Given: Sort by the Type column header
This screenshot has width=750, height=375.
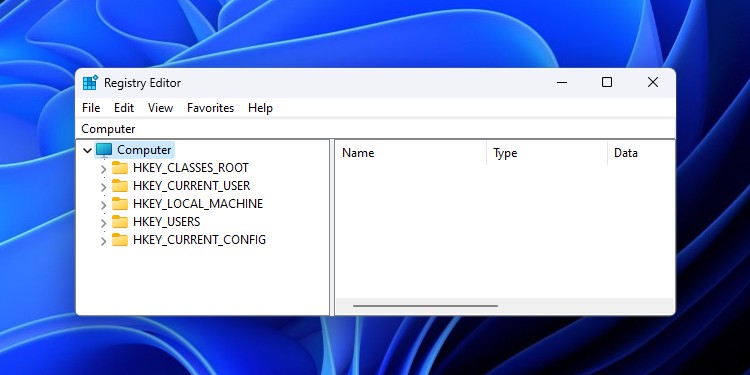Looking at the screenshot, I should [x=547, y=153].
